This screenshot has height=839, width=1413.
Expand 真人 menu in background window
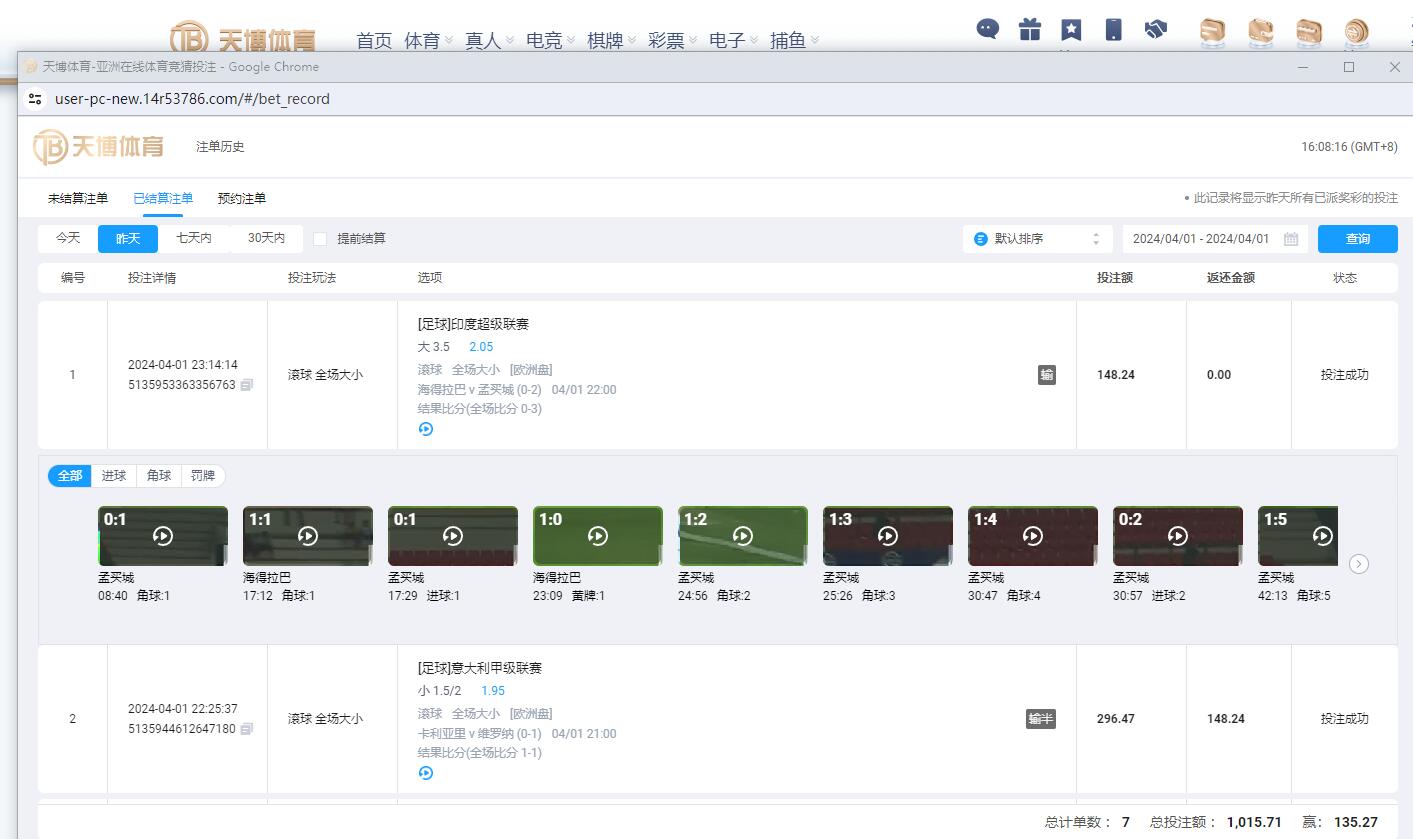click(490, 40)
